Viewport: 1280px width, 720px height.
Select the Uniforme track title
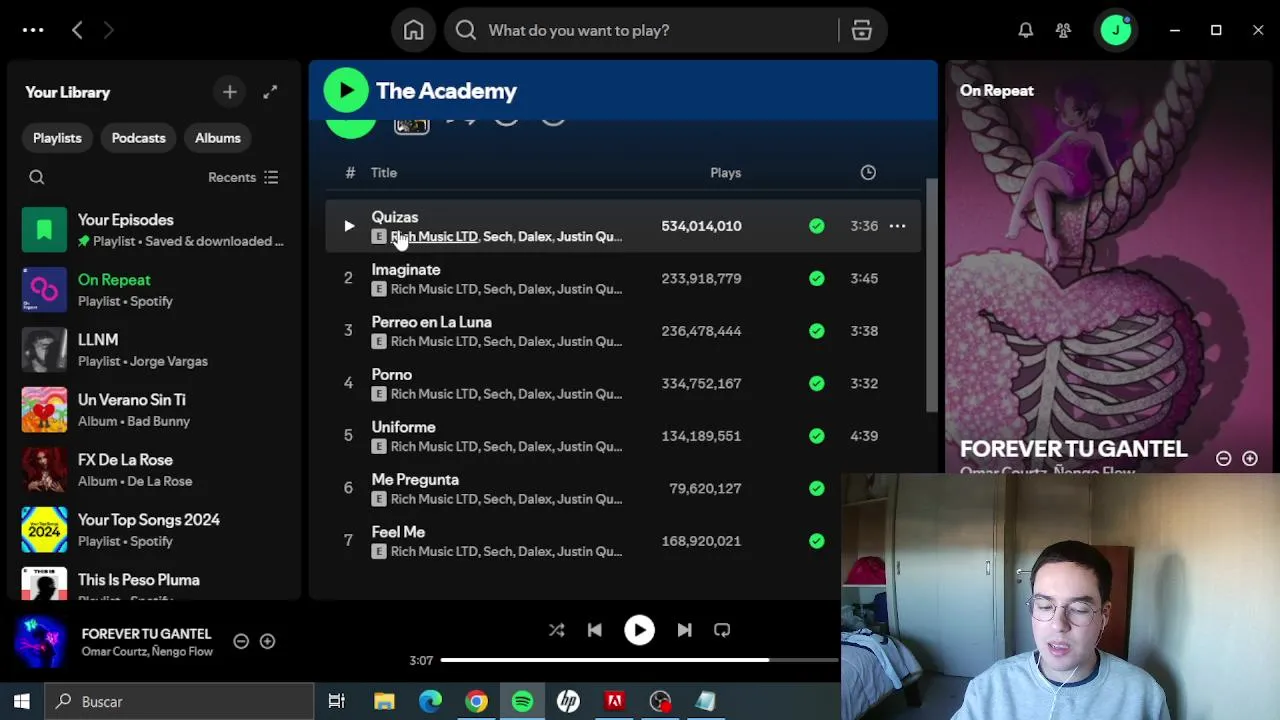point(403,427)
